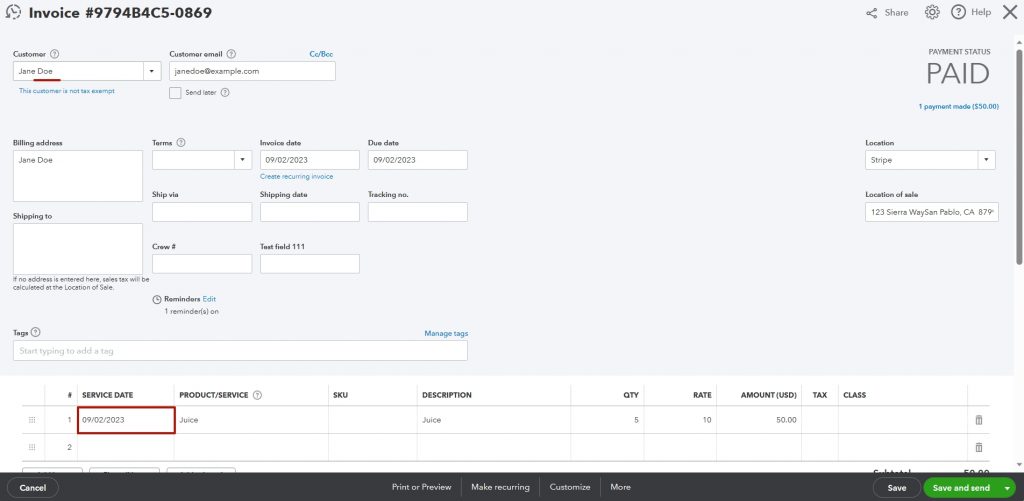Click the help icon next to Customer
1024x501 pixels.
[x=54, y=54]
